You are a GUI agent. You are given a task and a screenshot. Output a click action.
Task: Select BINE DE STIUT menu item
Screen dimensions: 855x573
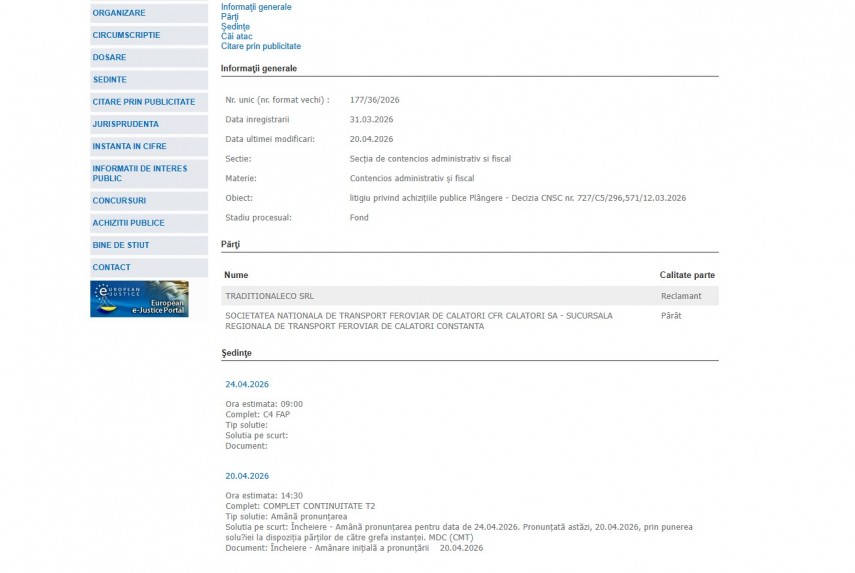click(x=121, y=245)
